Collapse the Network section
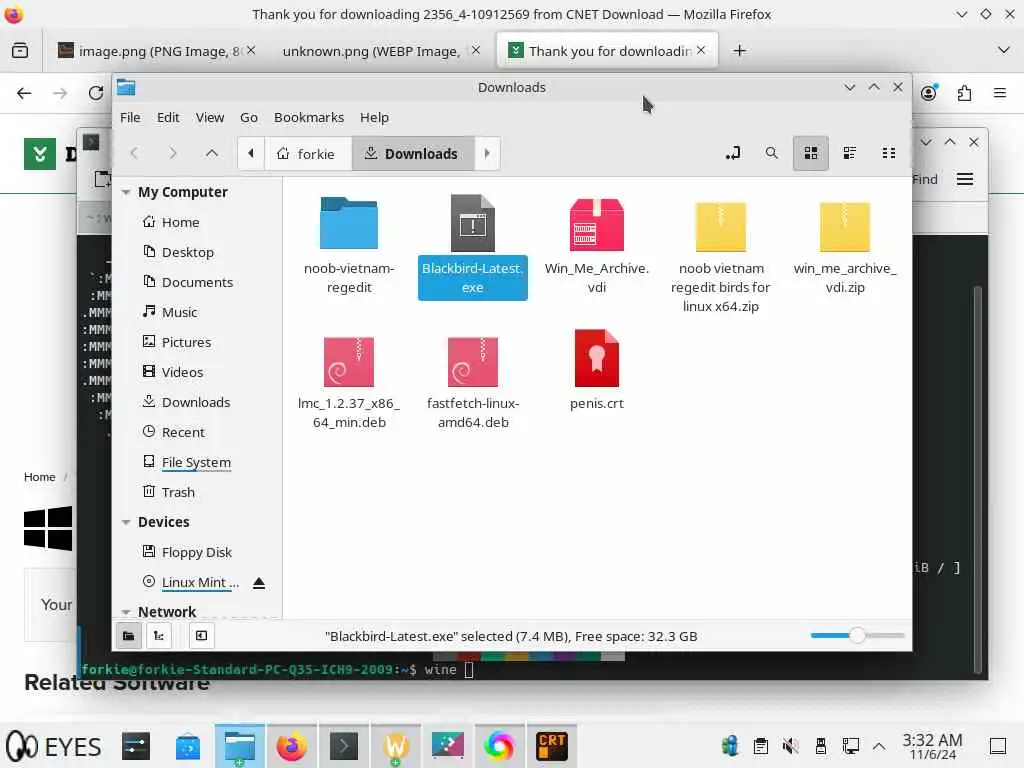This screenshot has height=768, width=1024. click(126, 612)
